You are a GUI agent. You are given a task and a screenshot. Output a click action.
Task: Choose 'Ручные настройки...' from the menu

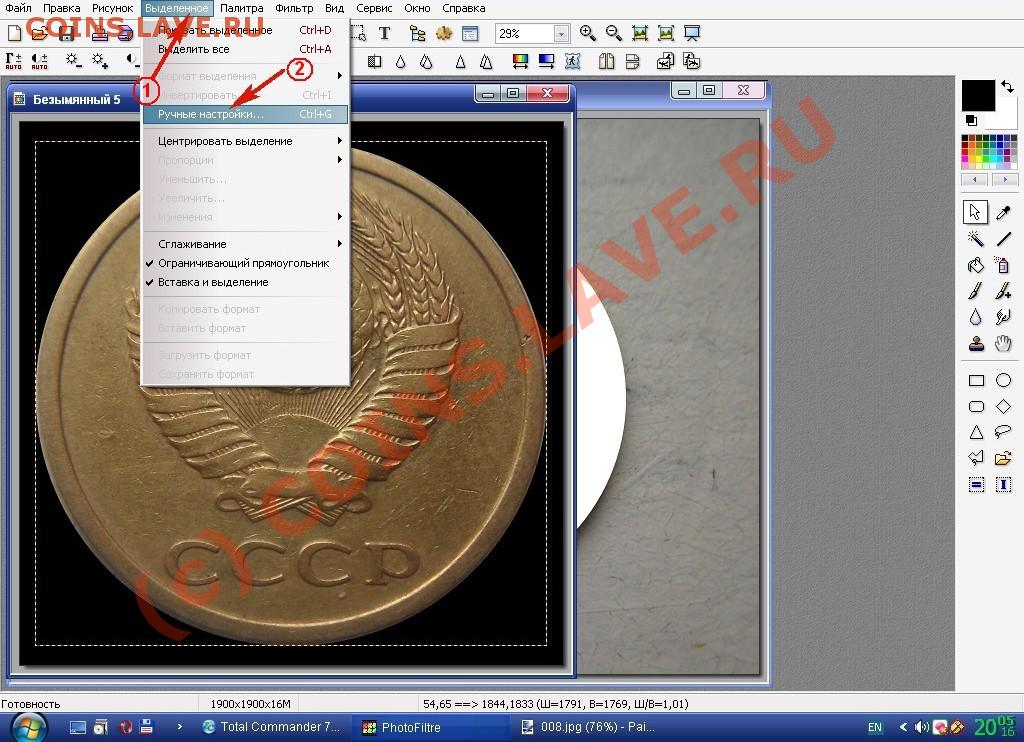246,114
